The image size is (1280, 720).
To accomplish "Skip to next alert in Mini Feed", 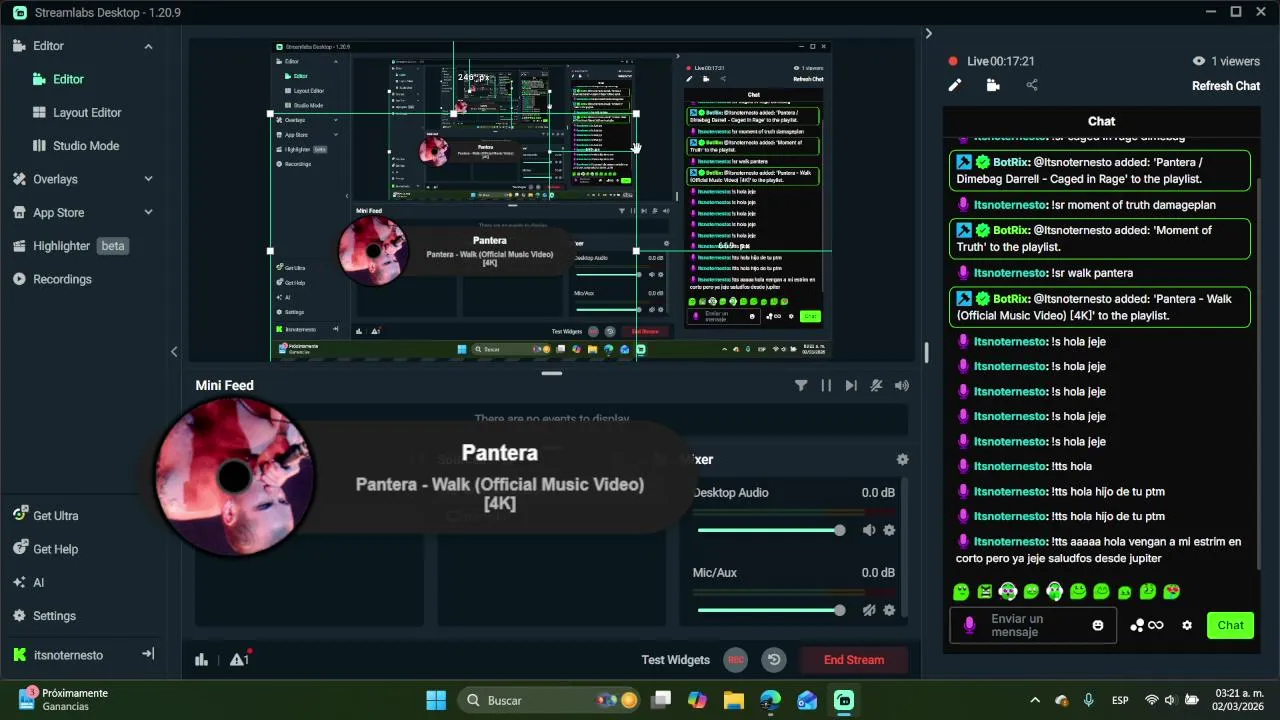I will 851,385.
